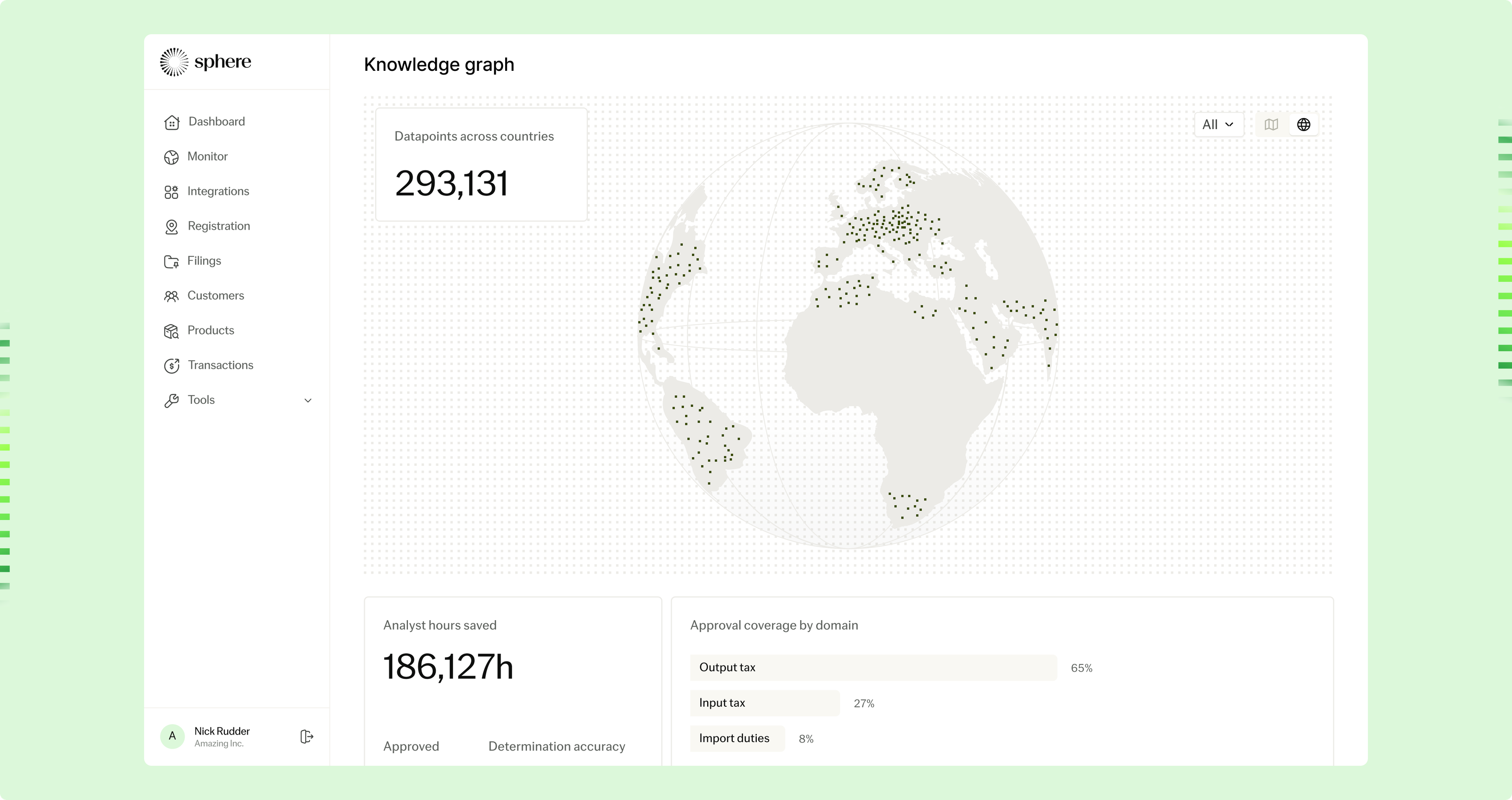The height and width of the screenshot is (800, 1512).
Task: Click the Knowledge graph heading
Action: (x=439, y=65)
